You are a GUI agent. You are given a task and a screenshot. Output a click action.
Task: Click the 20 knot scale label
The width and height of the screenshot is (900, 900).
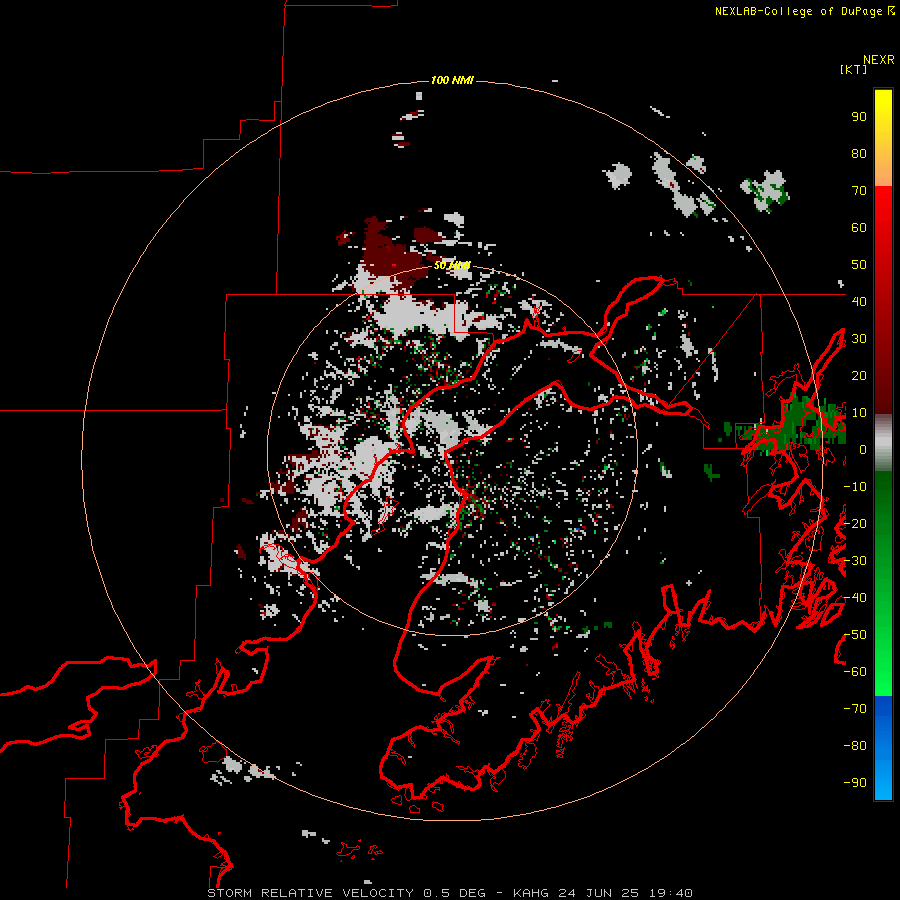click(x=859, y=375)
